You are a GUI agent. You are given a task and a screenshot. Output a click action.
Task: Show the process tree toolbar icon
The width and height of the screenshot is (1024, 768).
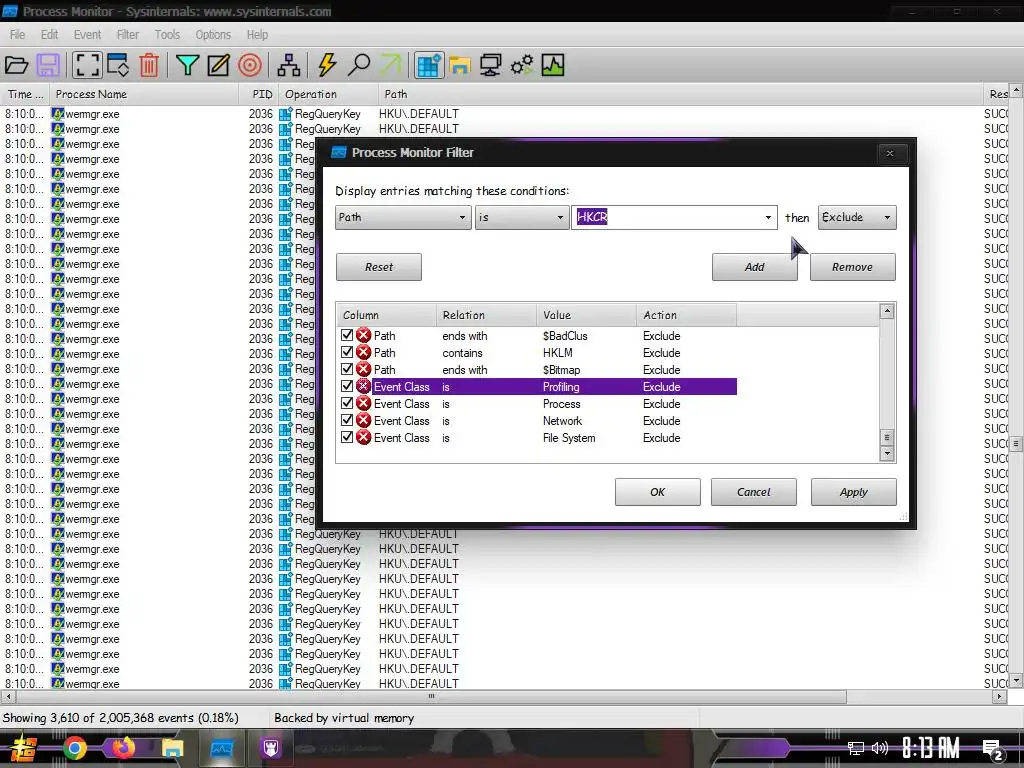[289, 65]
